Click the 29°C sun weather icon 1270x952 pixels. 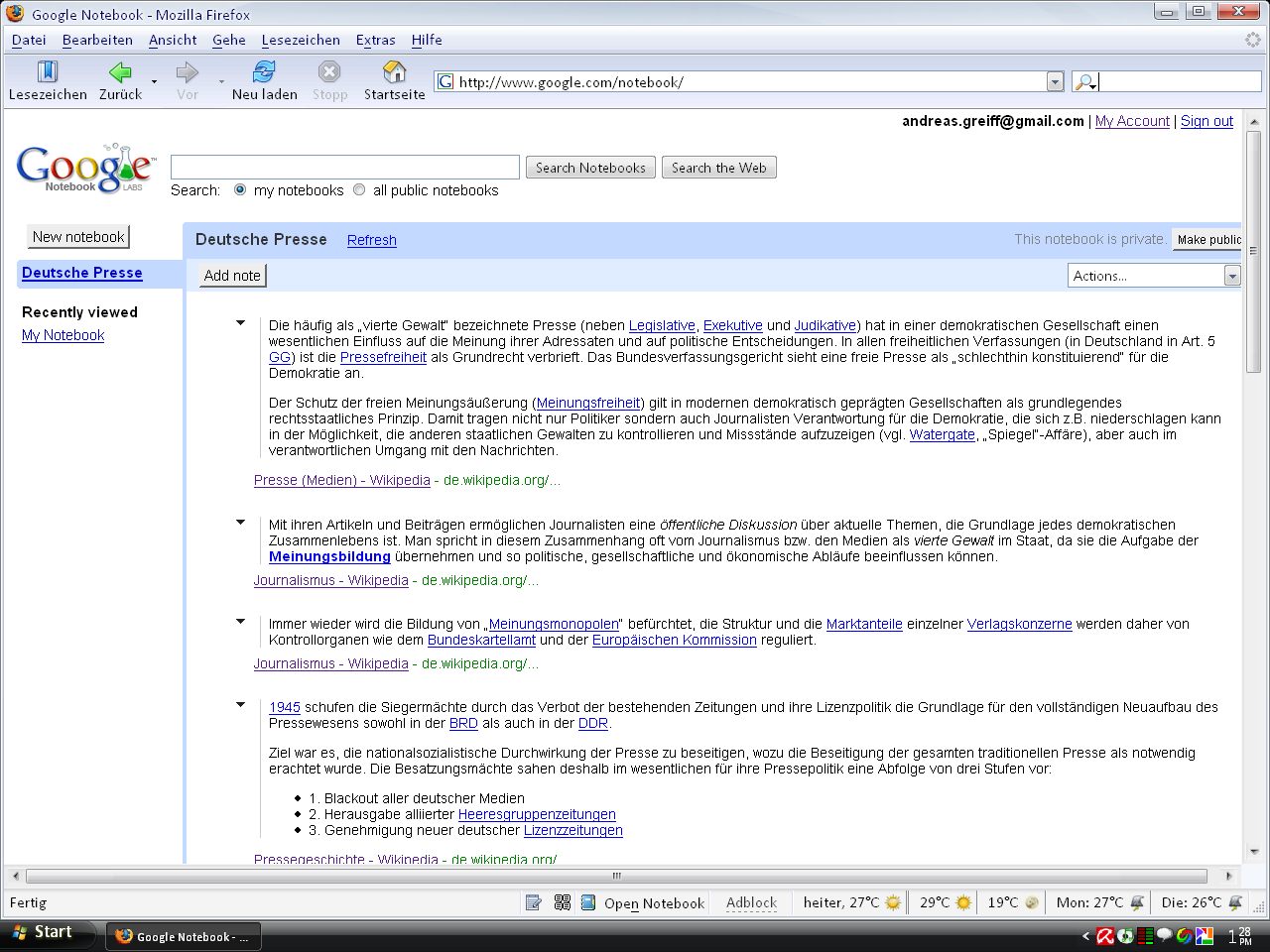tap(963, 902)
